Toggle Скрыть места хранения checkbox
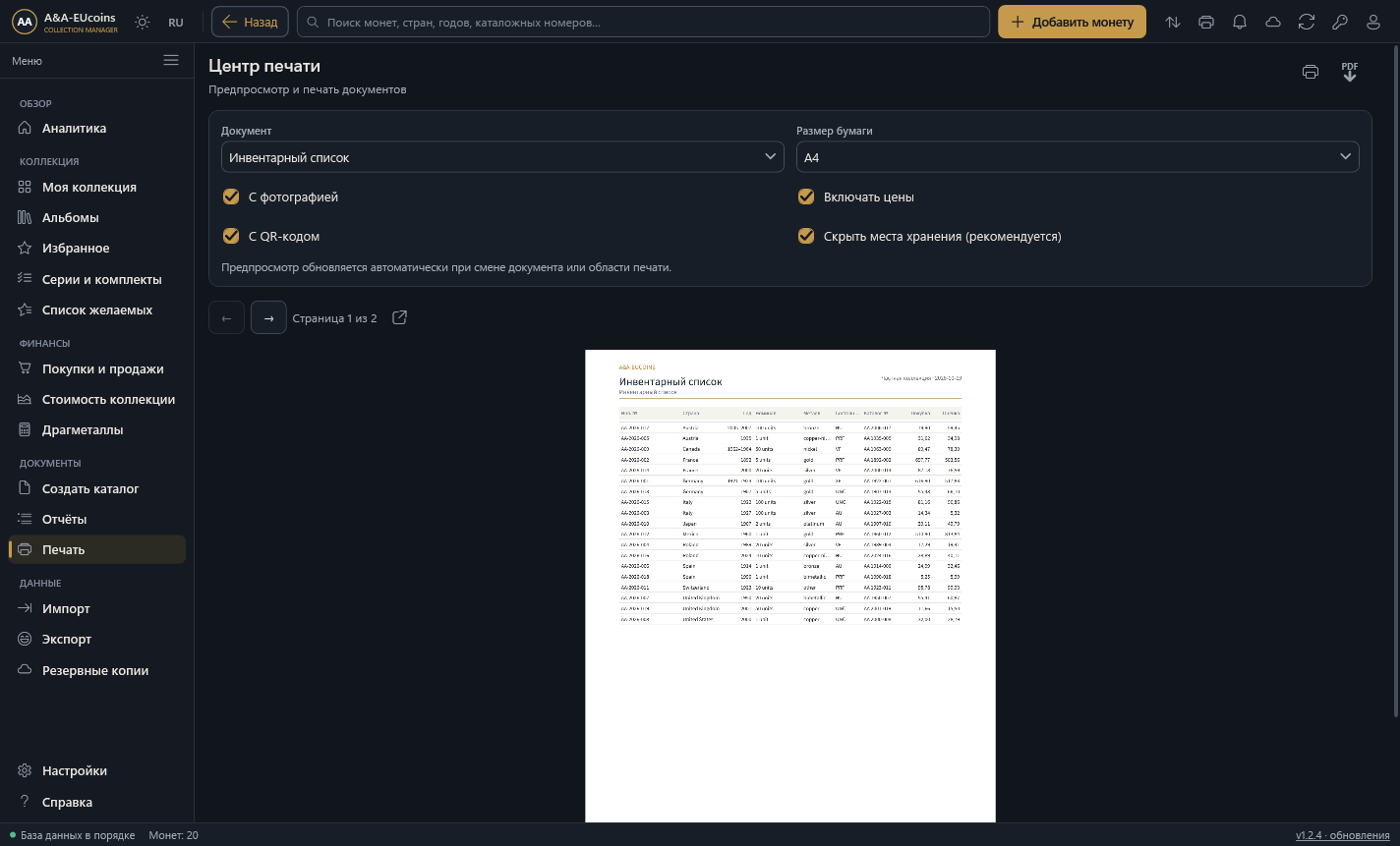This screenshot has height=846, width=1400. (806, 236)
